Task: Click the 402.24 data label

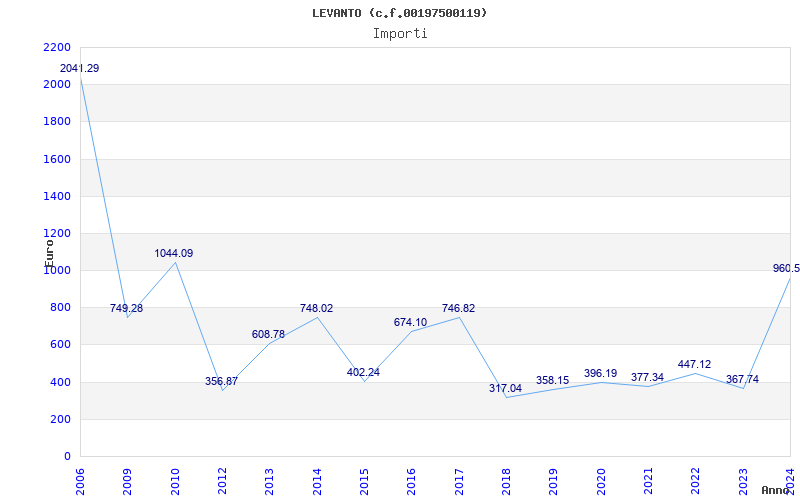Action: click(363, 372)
